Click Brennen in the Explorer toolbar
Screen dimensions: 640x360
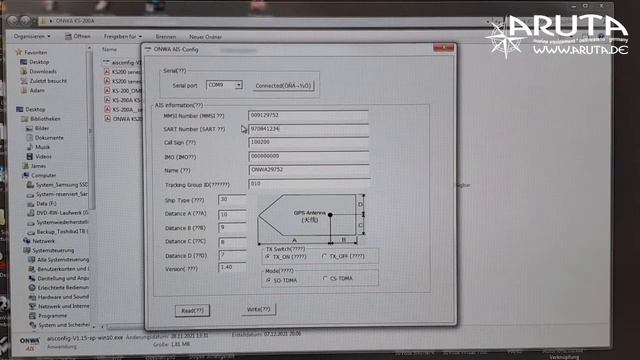coord(166,37)
